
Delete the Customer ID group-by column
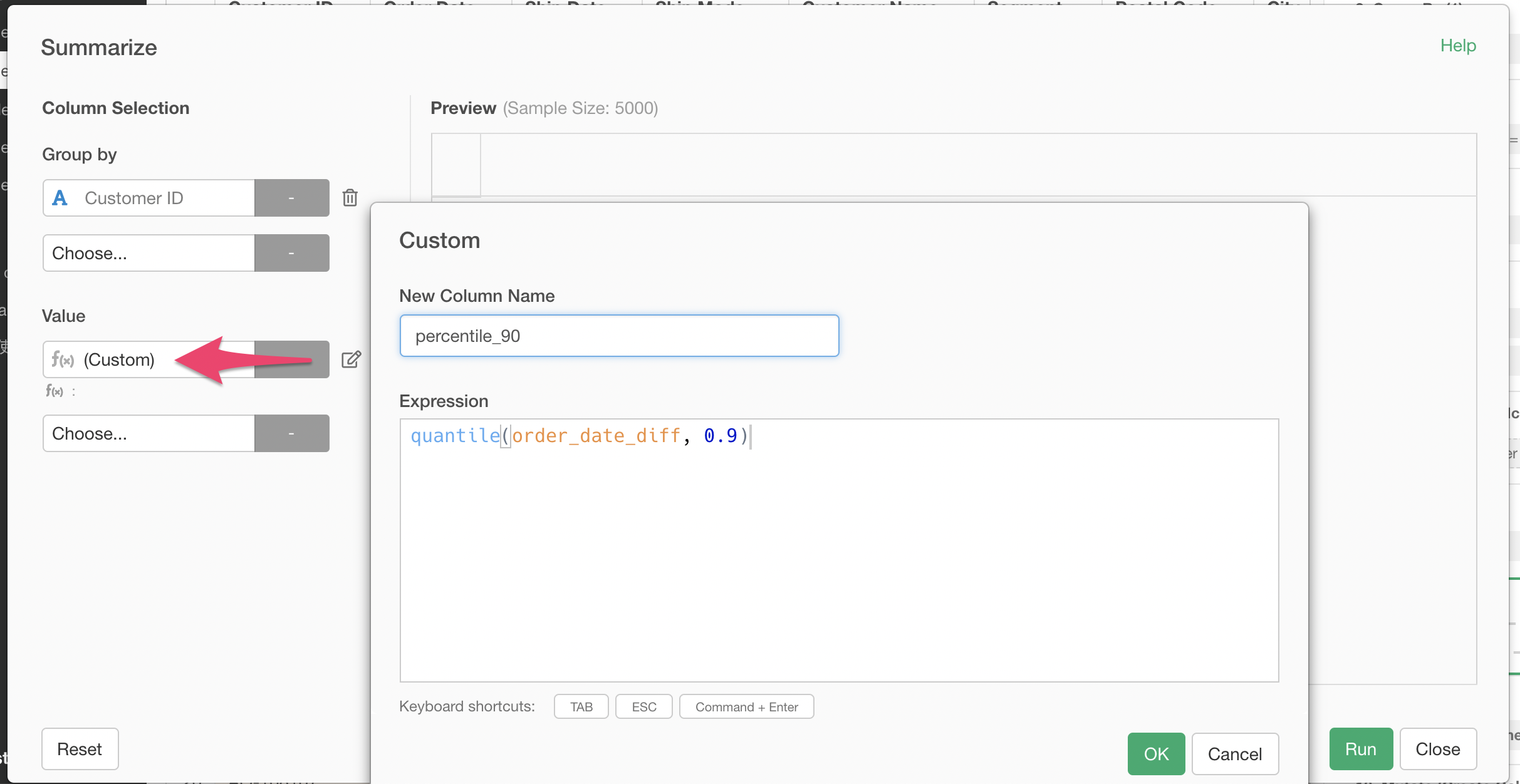[x=350, y=198]
